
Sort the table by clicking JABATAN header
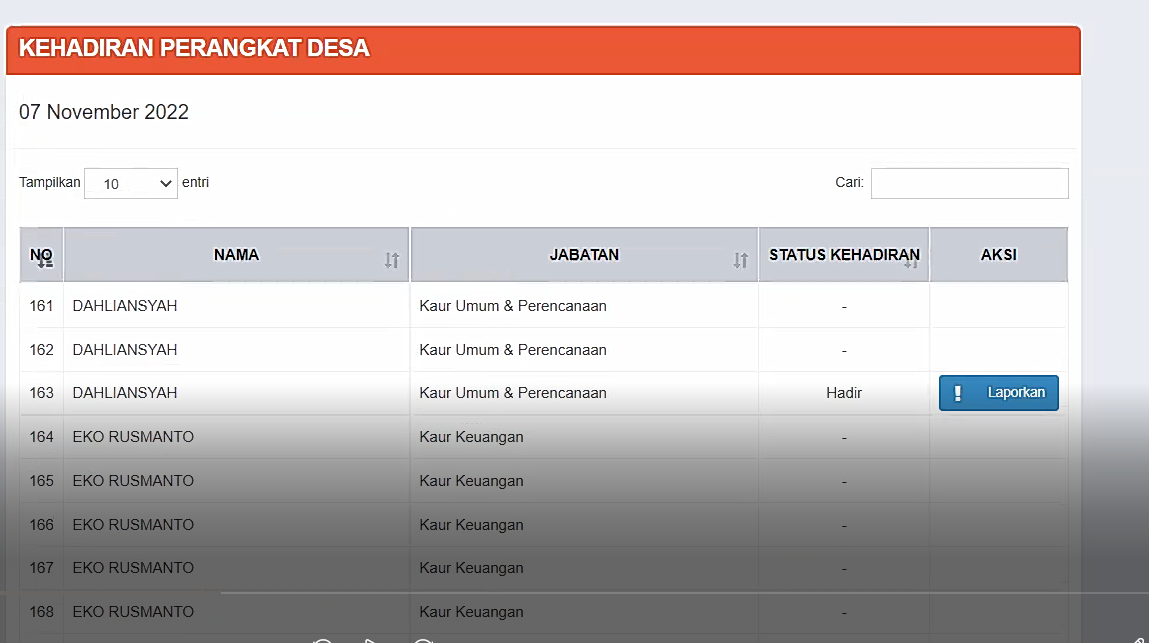coord(585,254)
